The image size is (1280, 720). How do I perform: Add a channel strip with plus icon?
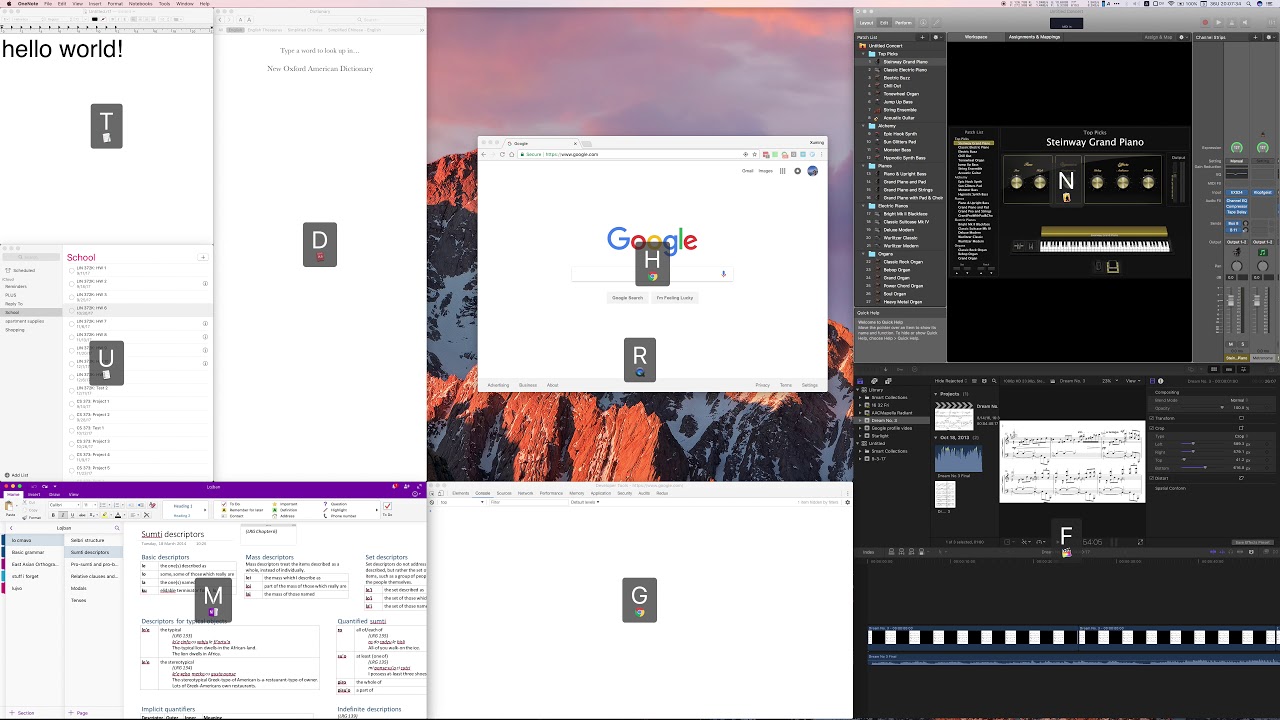[1255, 37]
